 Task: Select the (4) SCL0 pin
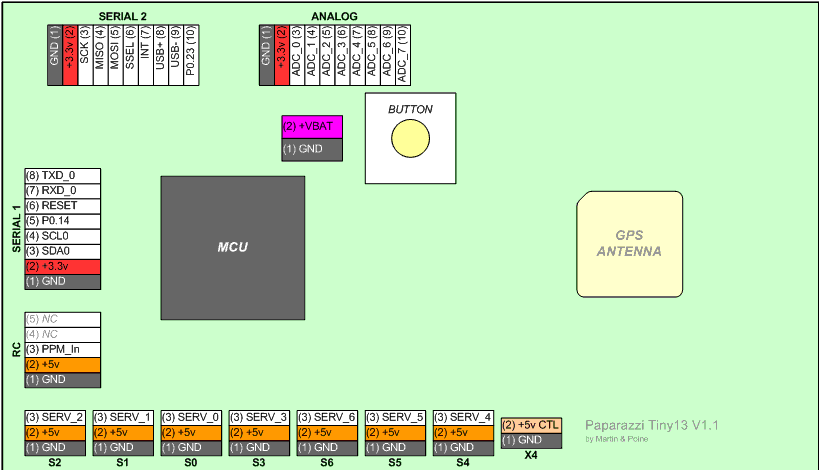point(63,236)
